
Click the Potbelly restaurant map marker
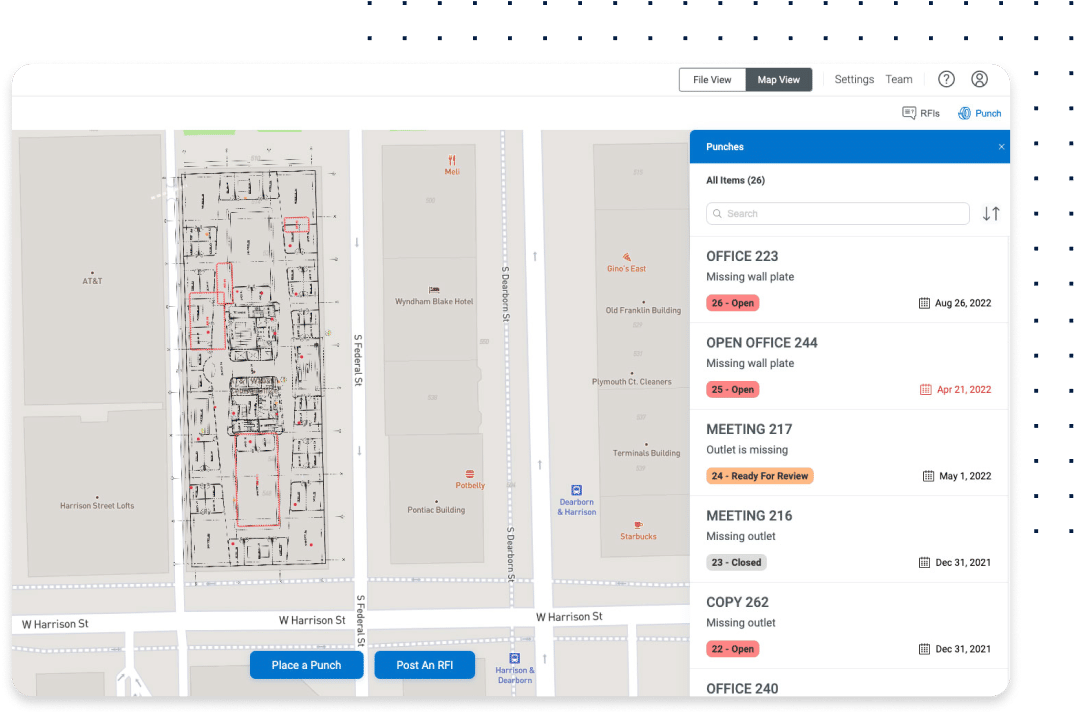point(469,474)
